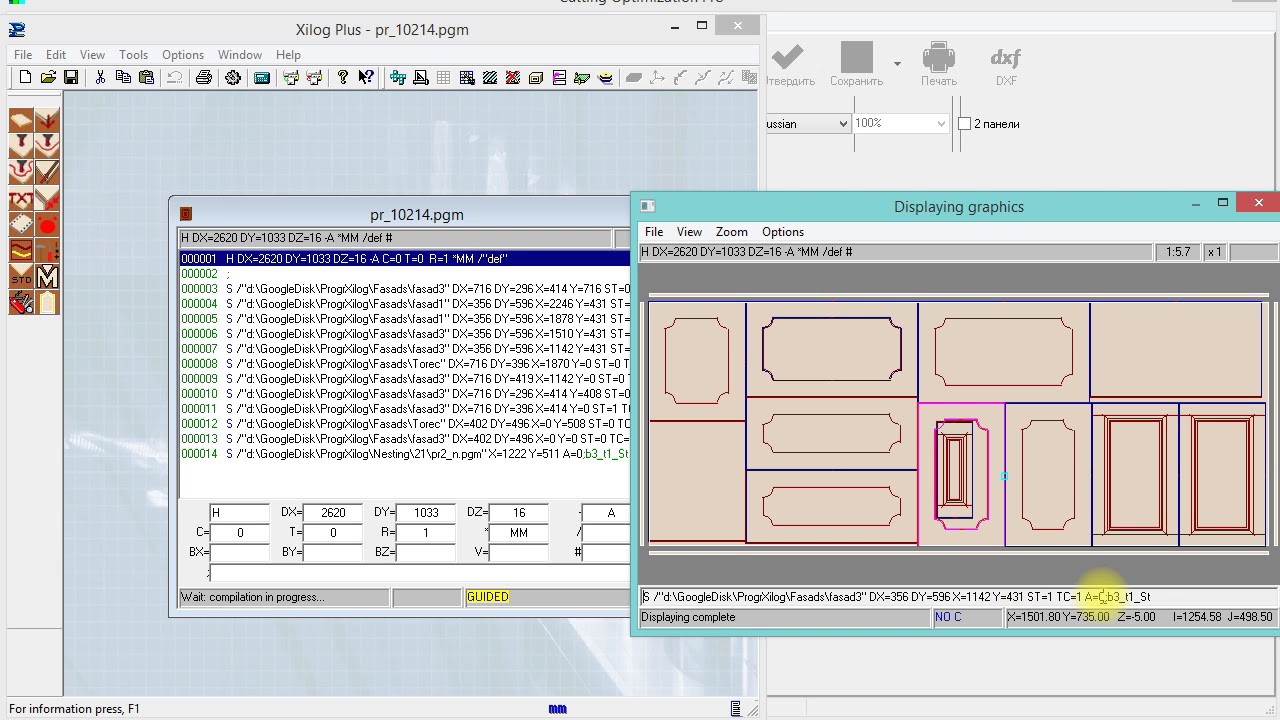The width and height of the screenshot is (1280, 720).
Task: Activate the context help arrow-question icon
Action: [366, 77]
